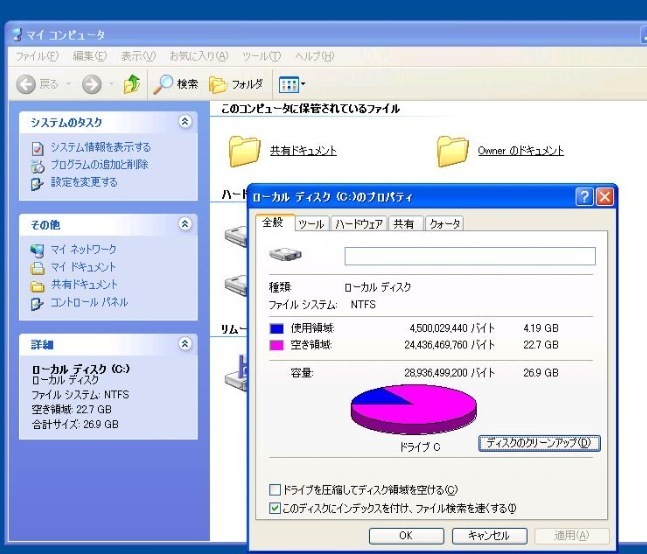
Task: Click the Back arrow toolbar icon
Action: point(27,85)
